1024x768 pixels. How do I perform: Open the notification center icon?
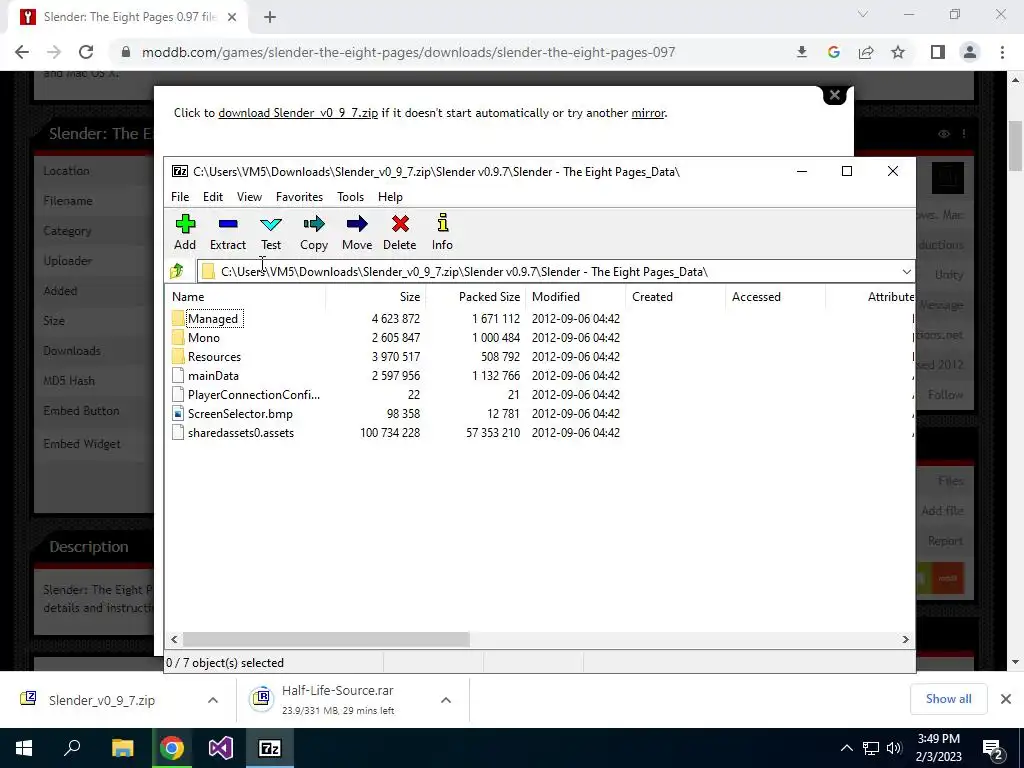pos(992,748)
